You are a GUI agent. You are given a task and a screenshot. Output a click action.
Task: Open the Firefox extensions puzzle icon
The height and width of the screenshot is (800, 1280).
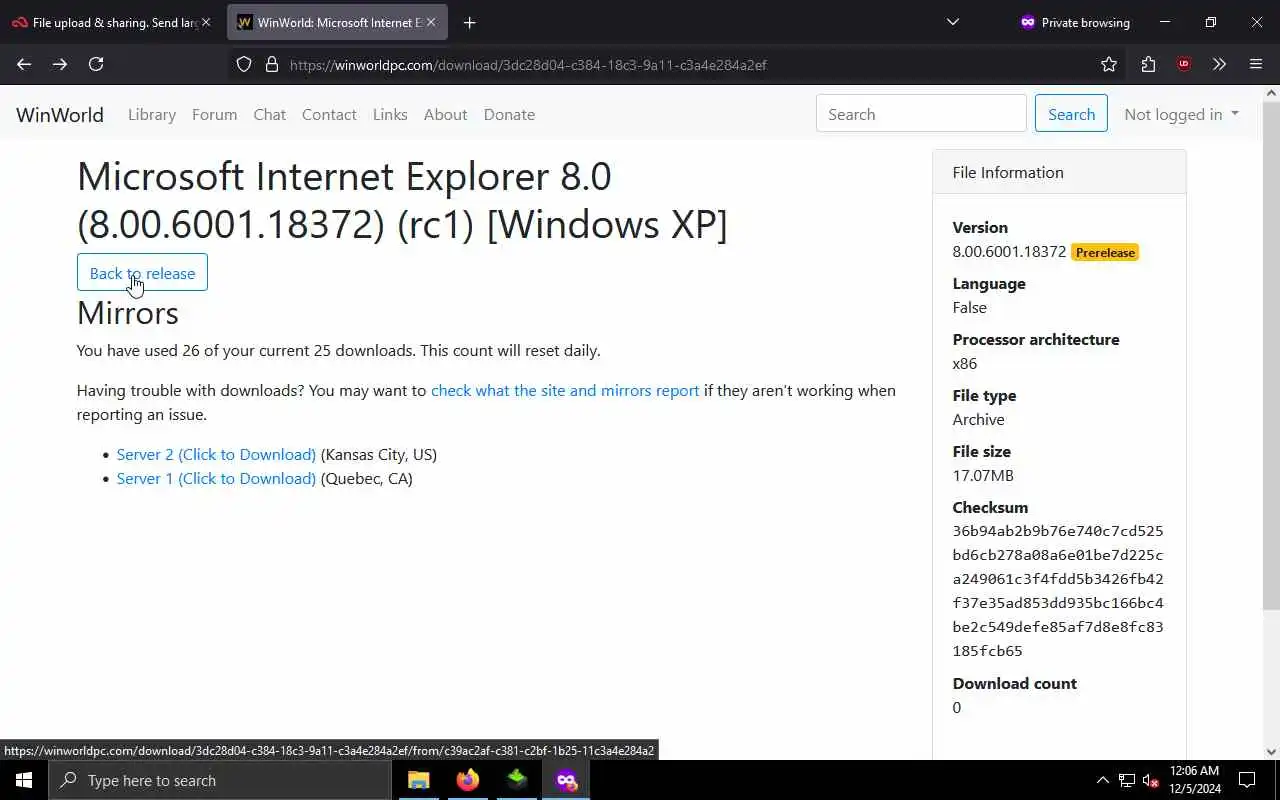tap(1148, 64)
